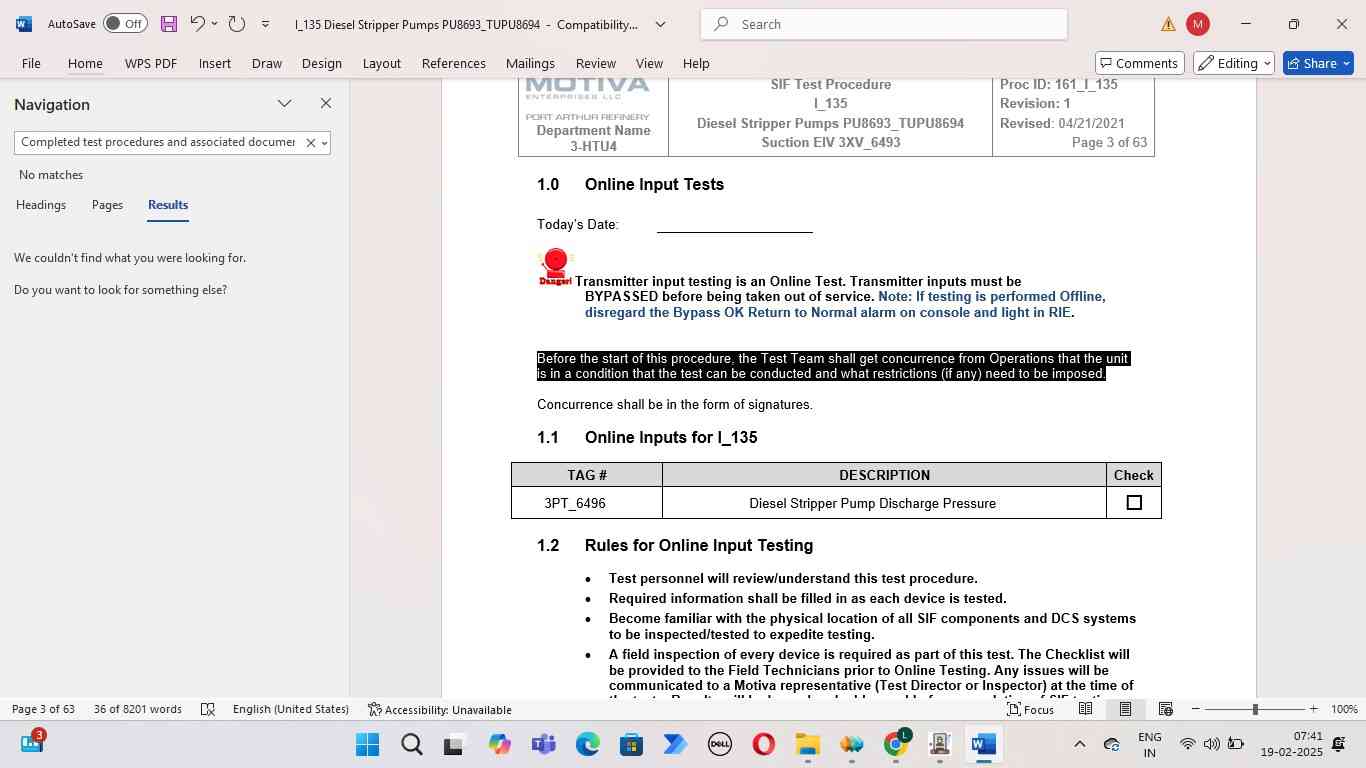Launch Microsoft Edge from taskbar
Image resolution: width=1366 pixels, height=768 pixels.
587,744
